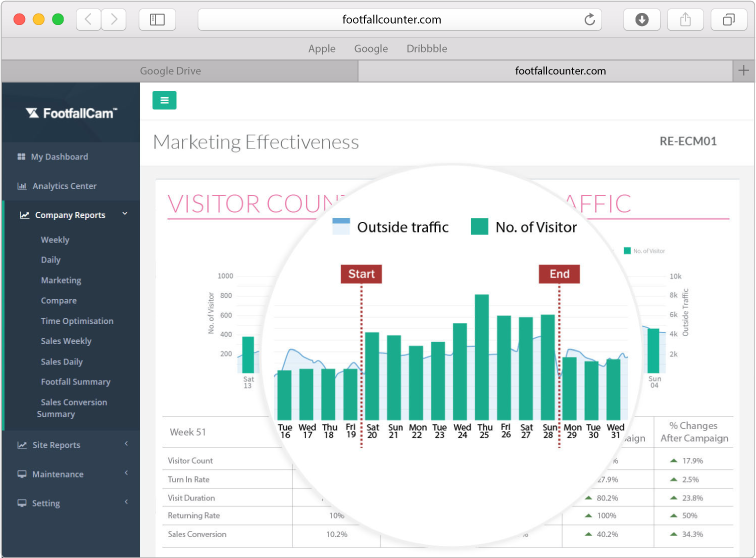Click the Safari share icon
The width and height of the screenshot is (756, 558).
click(685, 20)
